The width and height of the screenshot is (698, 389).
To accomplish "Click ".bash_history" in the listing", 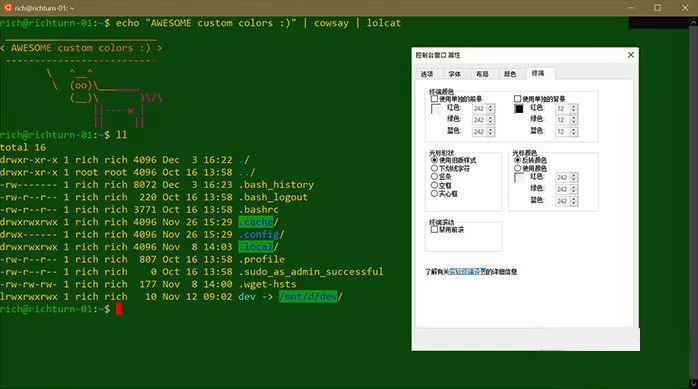I will coord(276,184).
